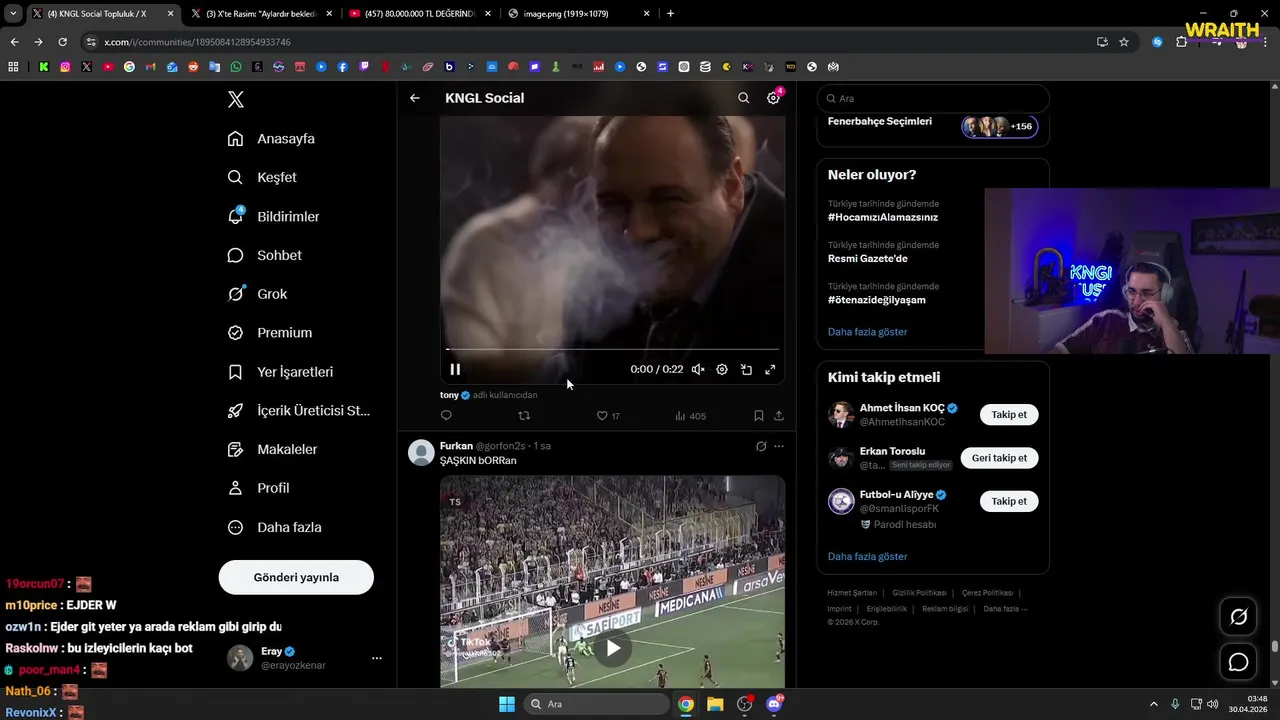The image size is (1280, 720).
Task: Open Premium page
Action: coord(269,333)
